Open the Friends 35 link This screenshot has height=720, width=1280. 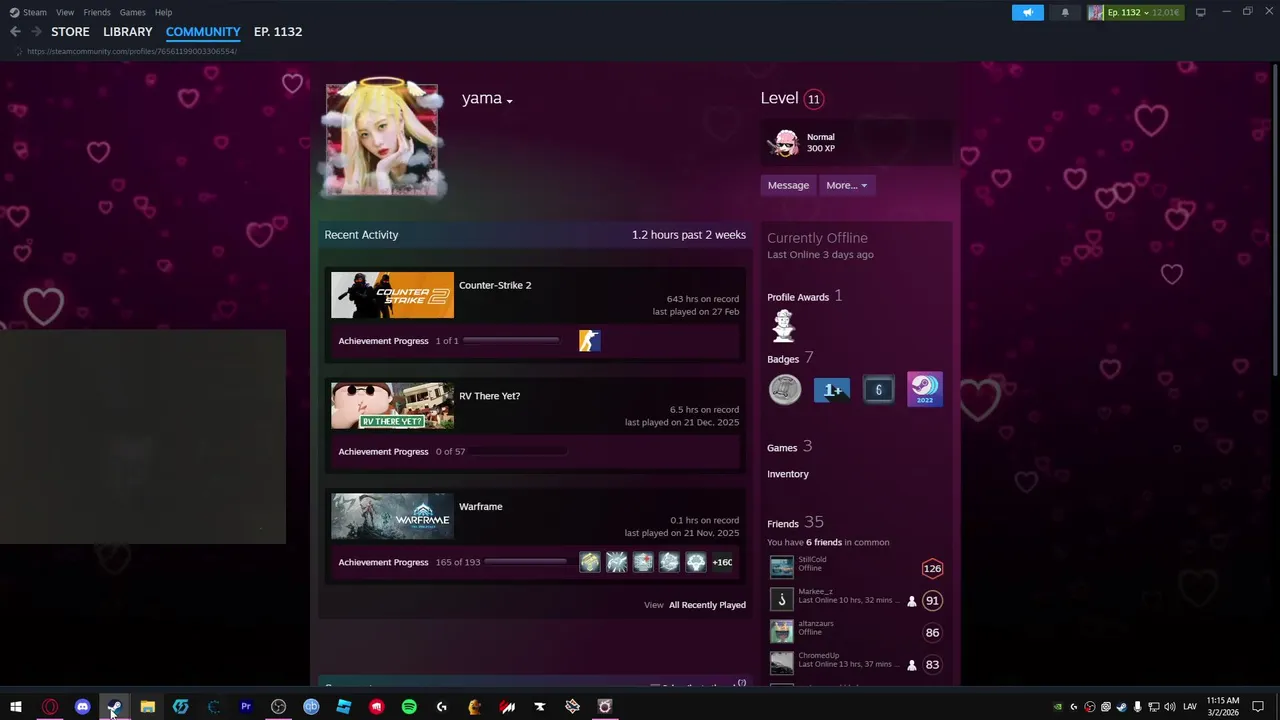click(795, 523)
